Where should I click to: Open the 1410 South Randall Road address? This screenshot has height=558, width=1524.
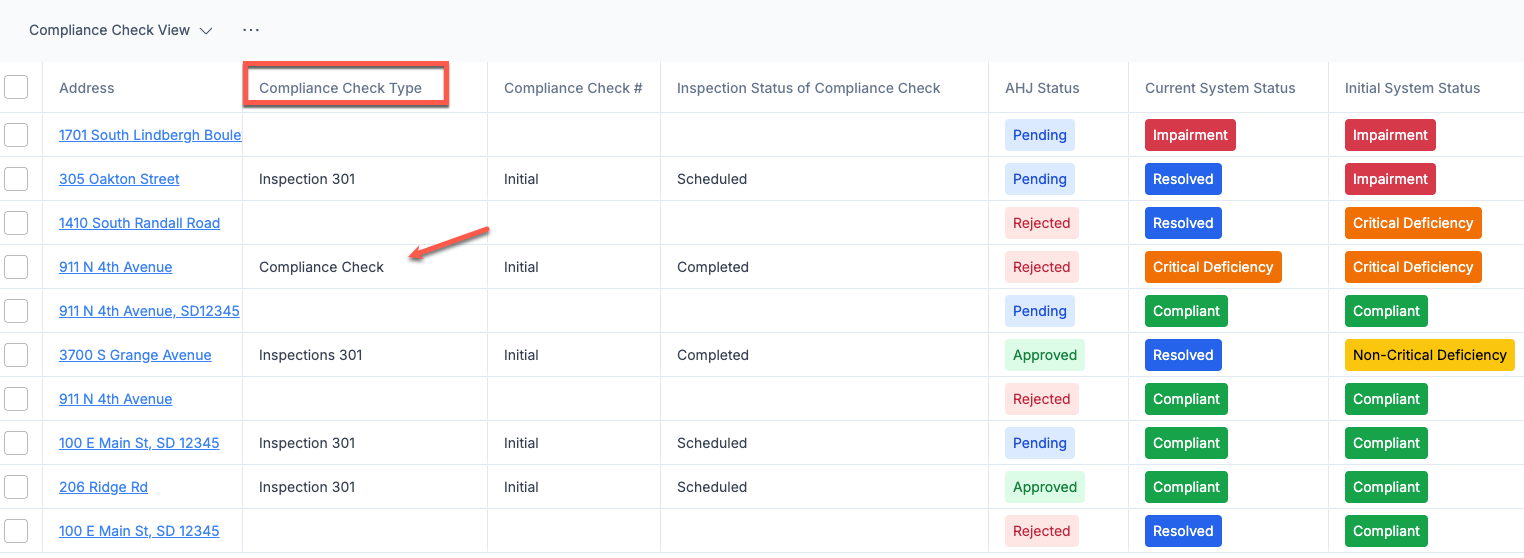(139, 223)
